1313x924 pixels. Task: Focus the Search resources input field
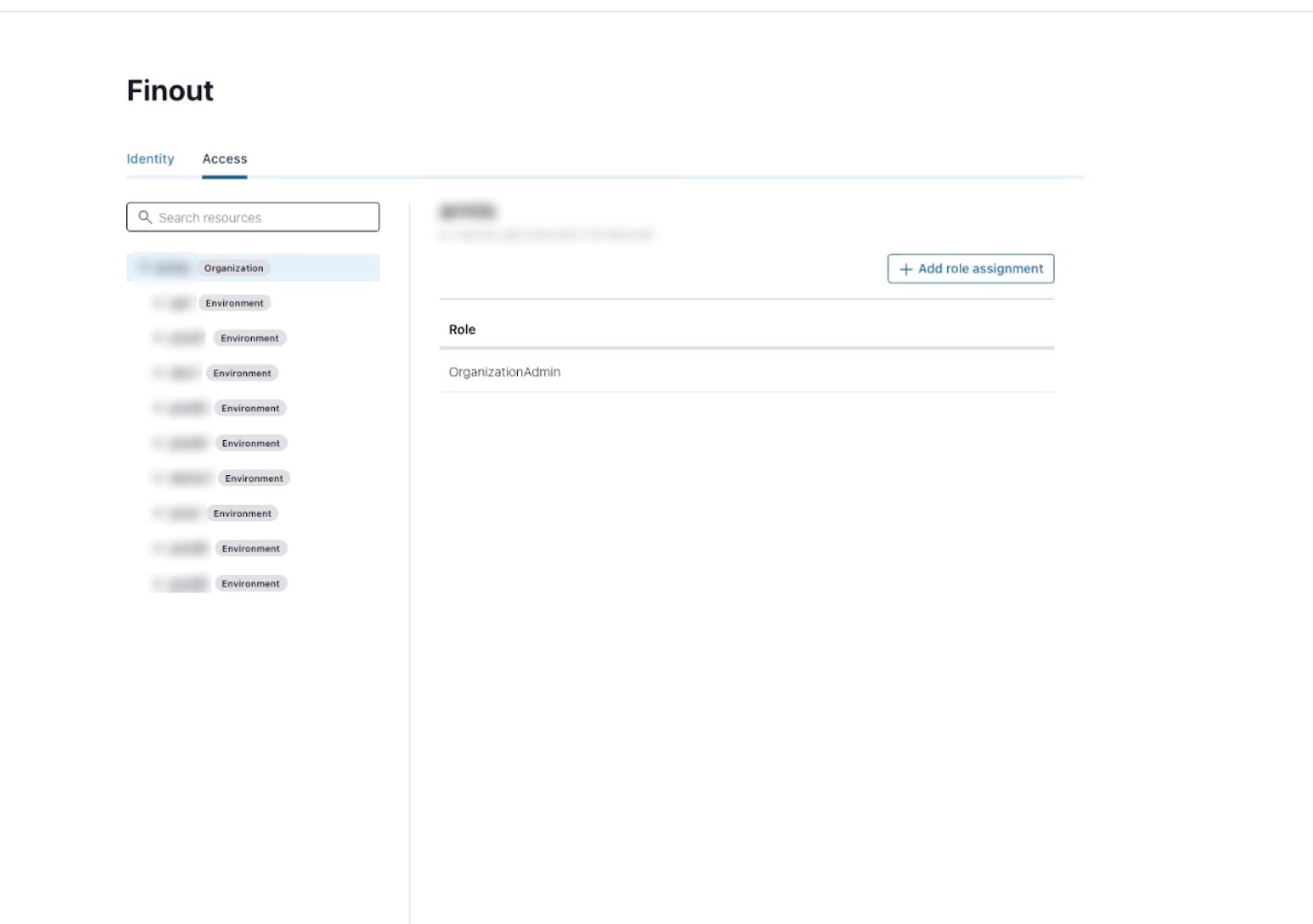click(263, 217)
